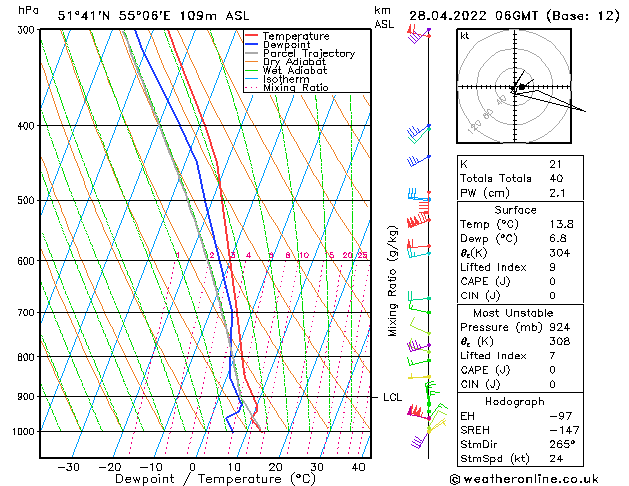
Task: Click the Surface section heading
Action: [515, 210]
